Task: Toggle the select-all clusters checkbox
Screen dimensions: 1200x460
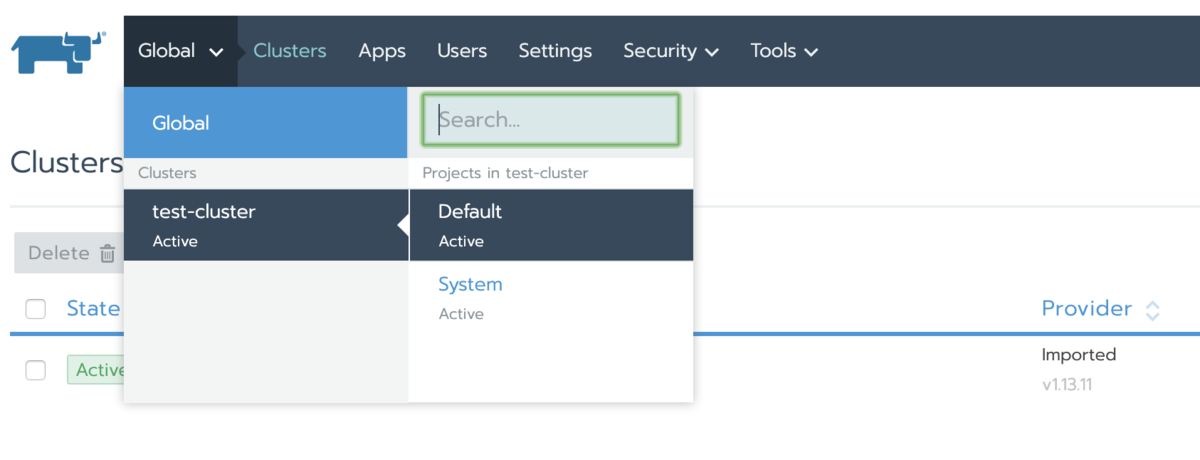Action: (x=36, y=309)
